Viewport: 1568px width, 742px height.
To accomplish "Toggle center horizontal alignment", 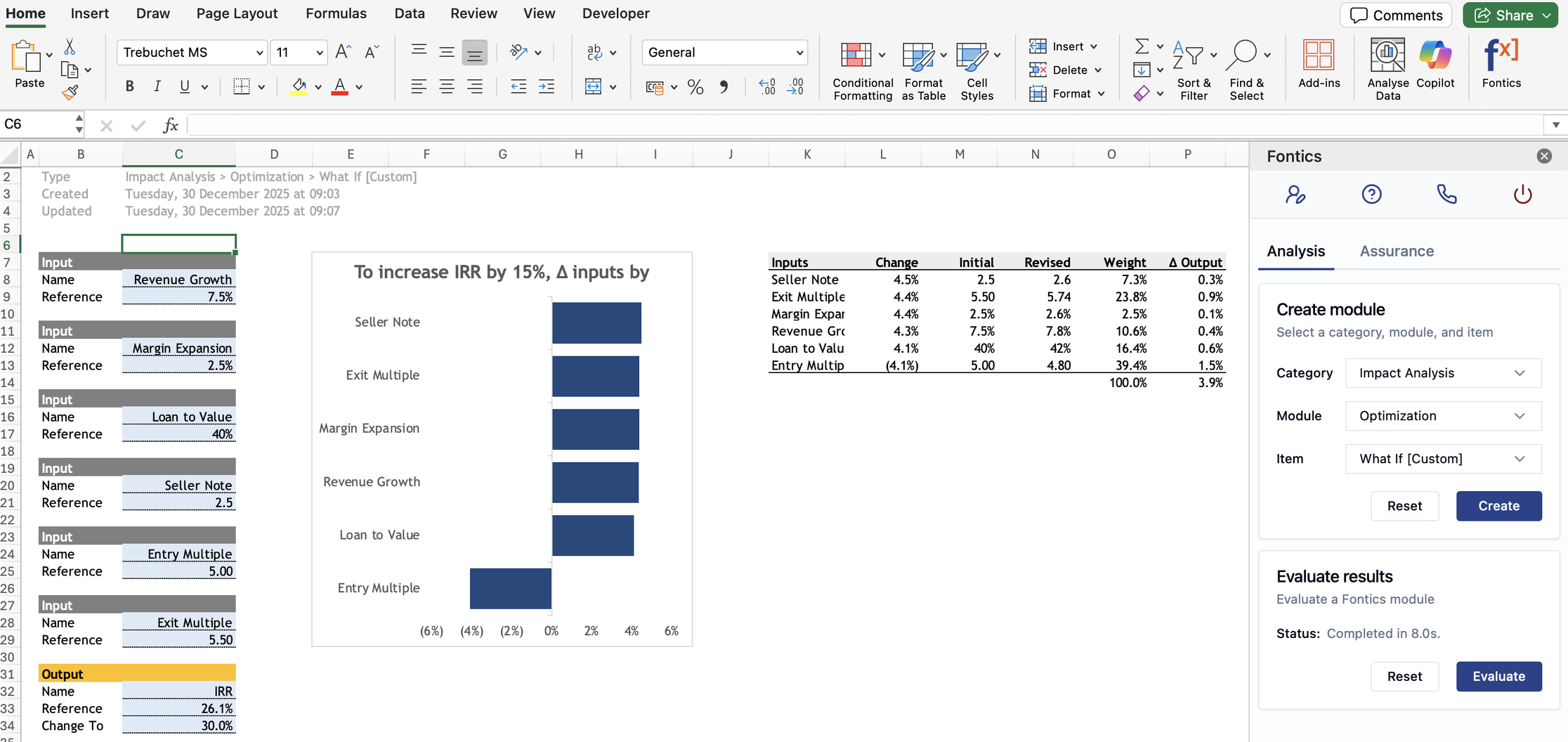I will click(447, 86).
